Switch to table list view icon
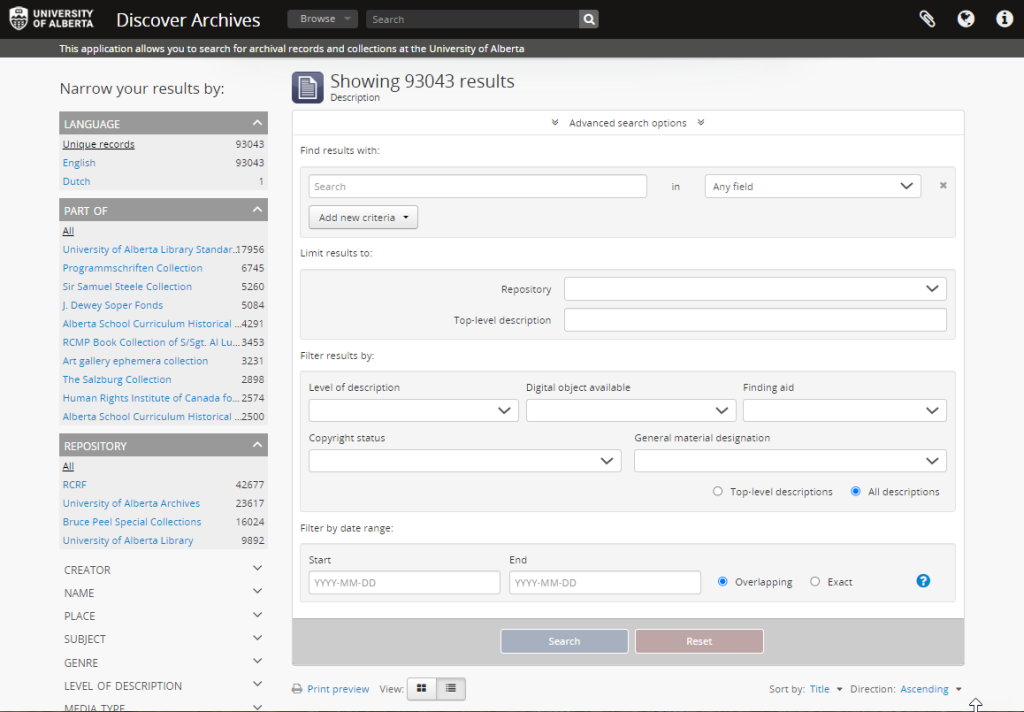Image resolution: width=1024 pixels, height=712 pixels. 451,688
